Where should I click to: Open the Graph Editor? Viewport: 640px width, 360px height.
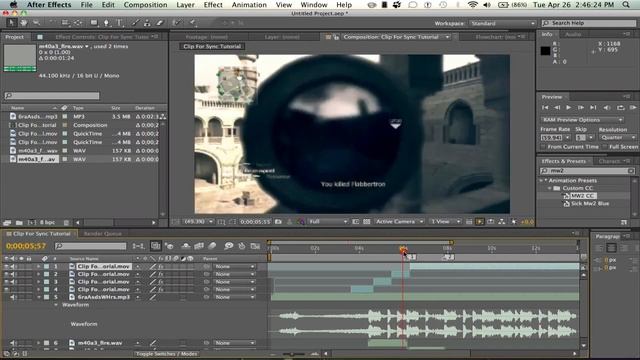click(256, 246)
